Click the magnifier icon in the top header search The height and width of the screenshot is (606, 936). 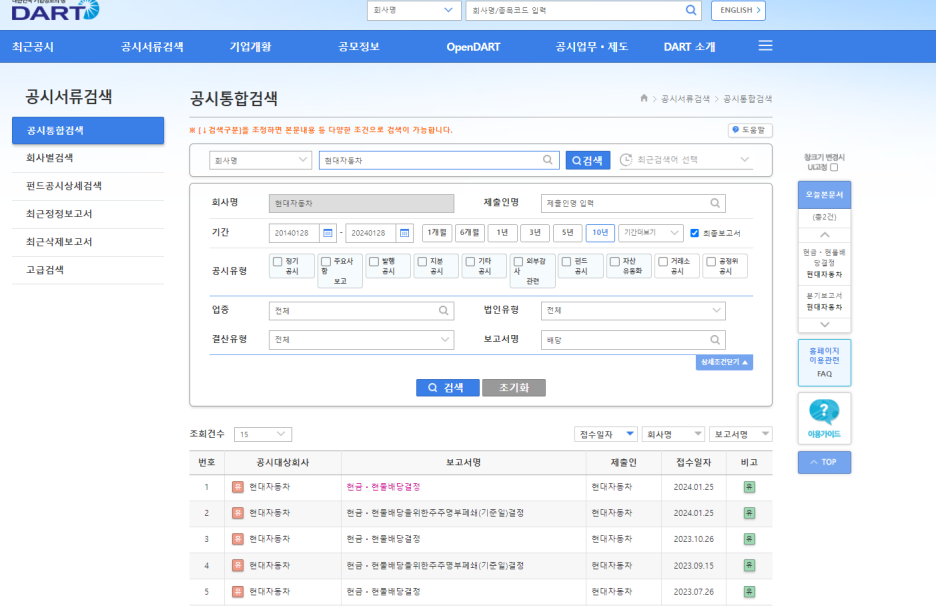tap(691, 10)
